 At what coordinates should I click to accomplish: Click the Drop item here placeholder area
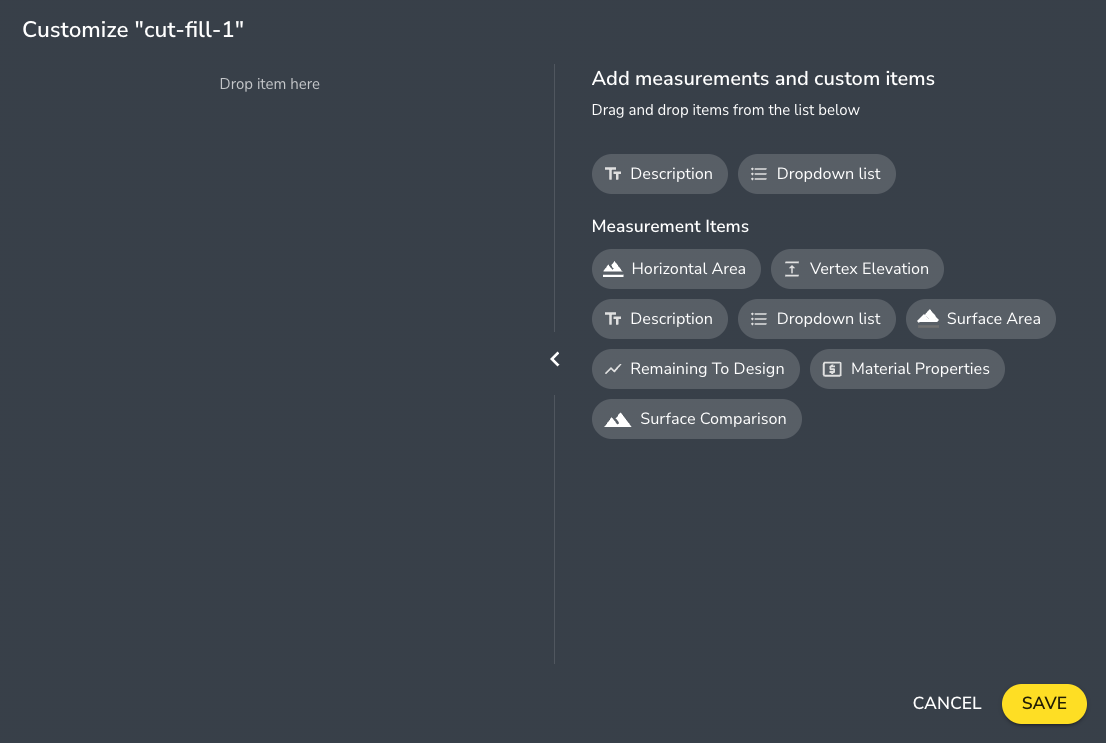tap(269, 84)
